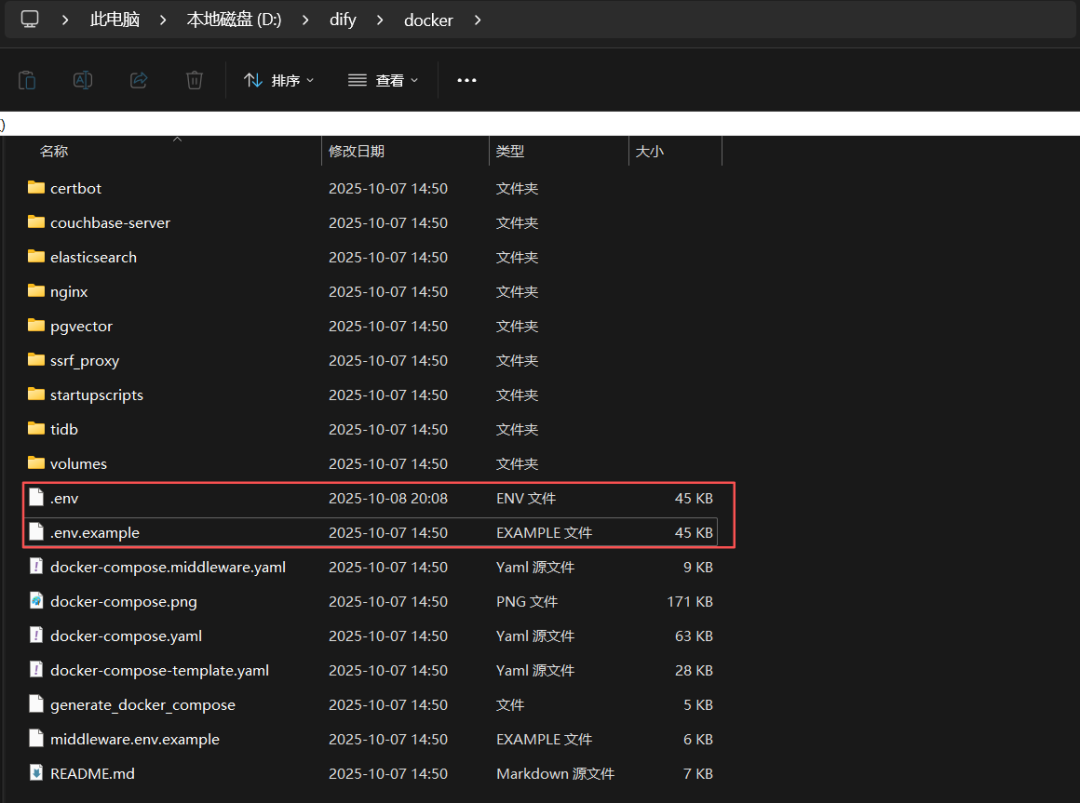Click the Rename icon on the toolbar
Viewport: 1080px width, 803px height.
click(x=83, y=80)
